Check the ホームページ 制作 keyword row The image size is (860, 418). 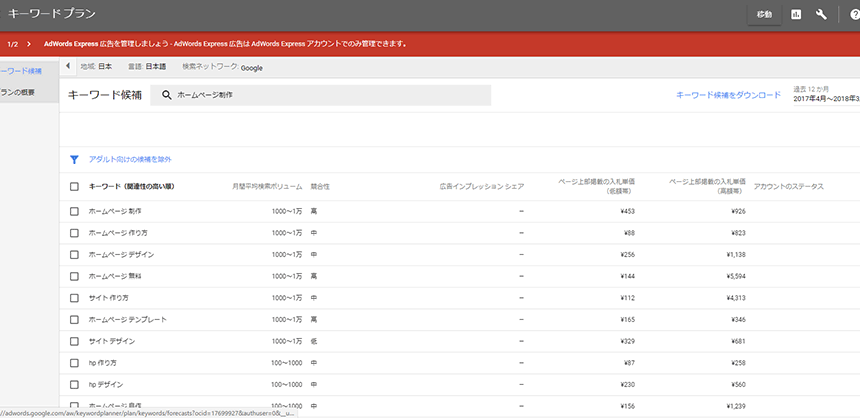tap(74, 211)
